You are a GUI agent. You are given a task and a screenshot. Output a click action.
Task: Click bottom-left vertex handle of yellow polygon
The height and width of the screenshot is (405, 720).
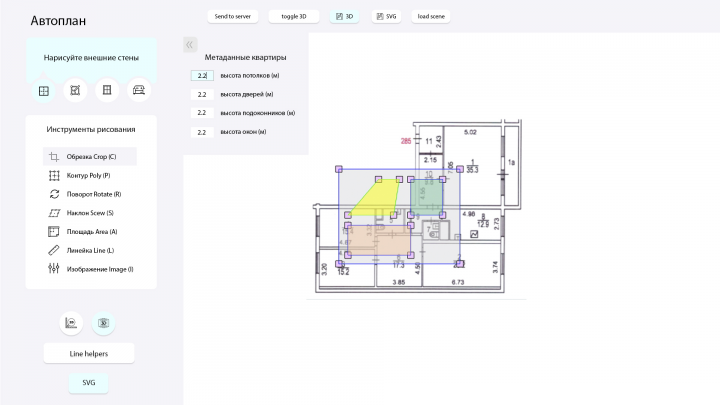tap(348, 215)
